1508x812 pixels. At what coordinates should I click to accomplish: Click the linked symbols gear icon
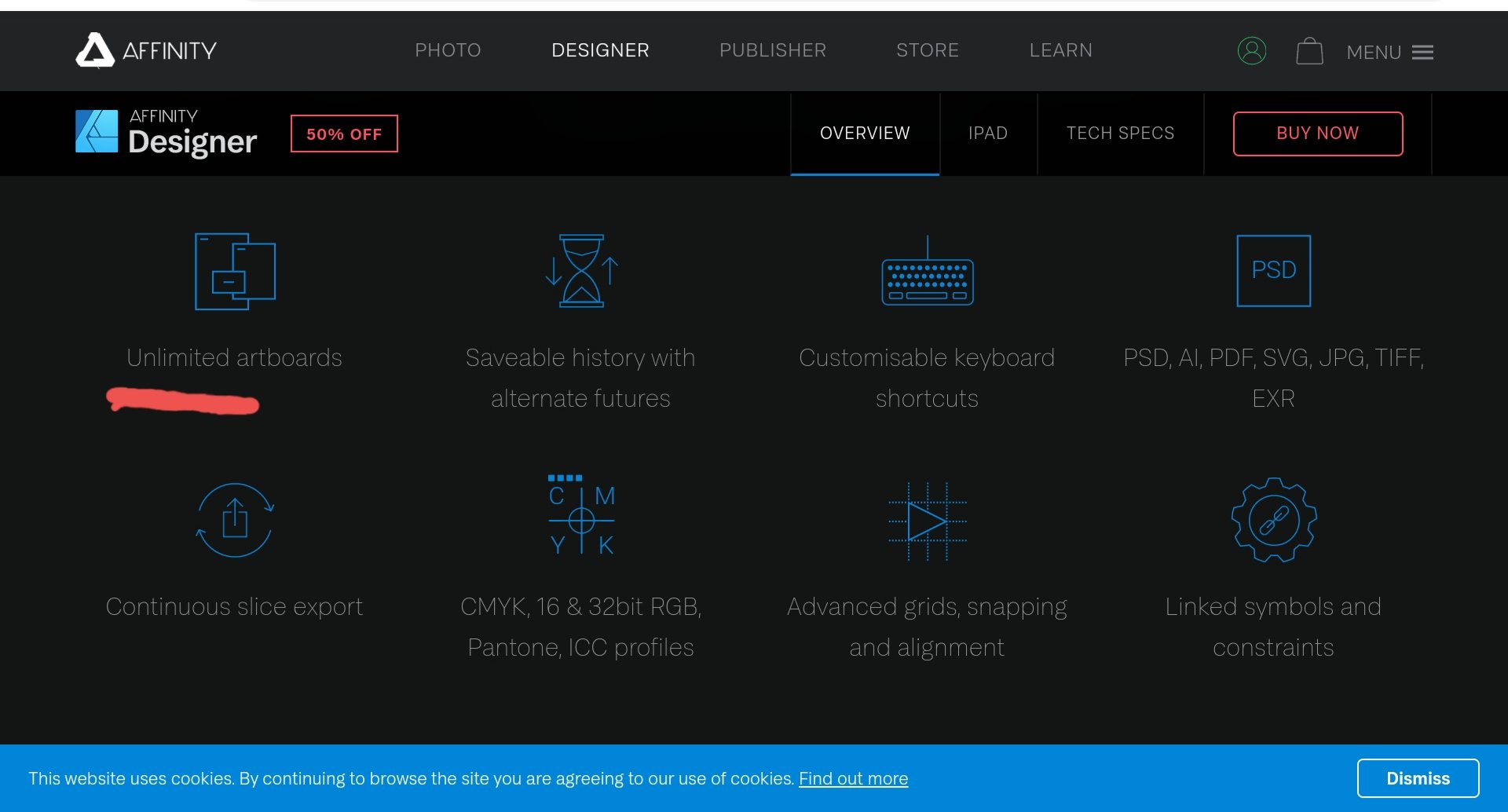[x=1274, y=520]
